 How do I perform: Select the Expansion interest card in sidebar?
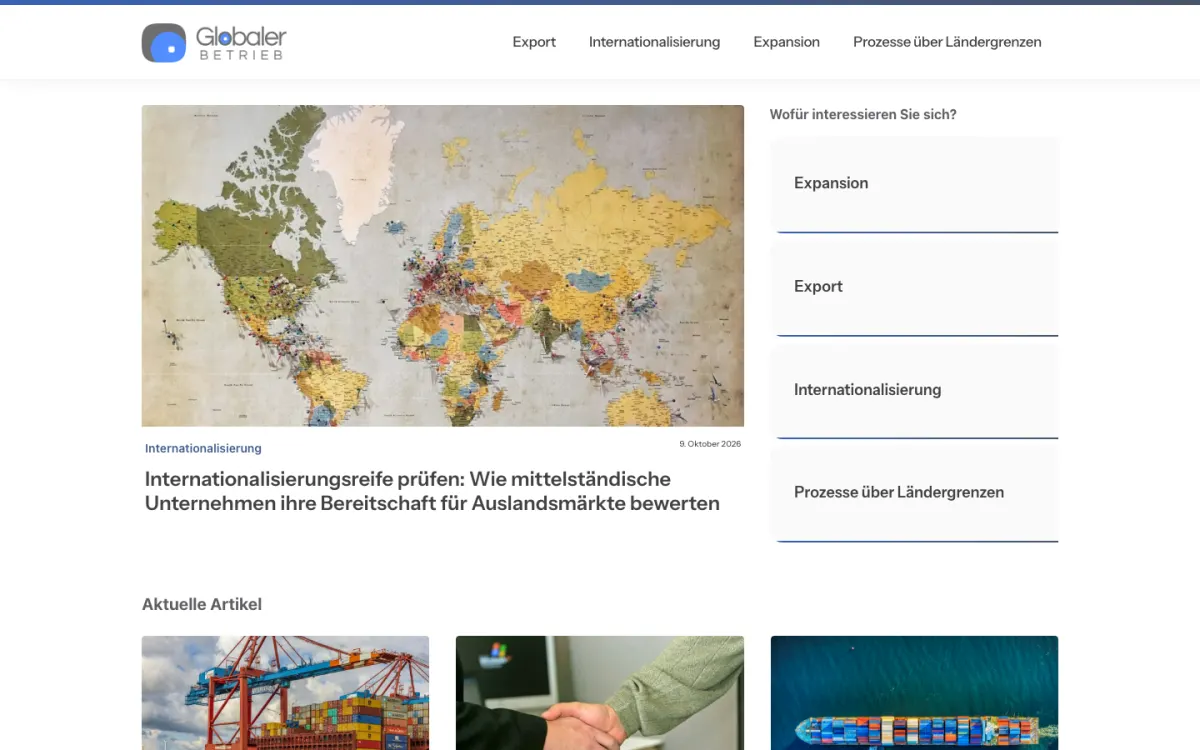pyautogui.click(x=914, y=185)
